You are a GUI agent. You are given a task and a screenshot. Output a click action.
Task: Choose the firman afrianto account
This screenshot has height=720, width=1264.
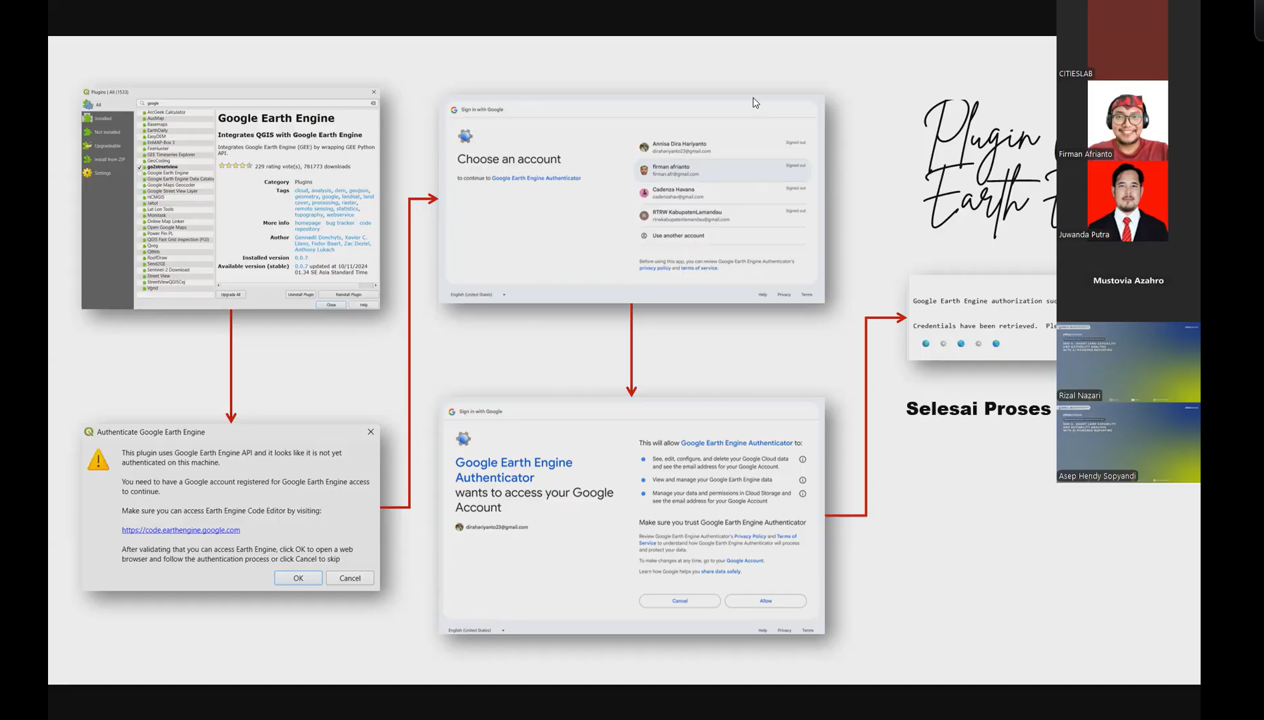[x=722, y=170]
